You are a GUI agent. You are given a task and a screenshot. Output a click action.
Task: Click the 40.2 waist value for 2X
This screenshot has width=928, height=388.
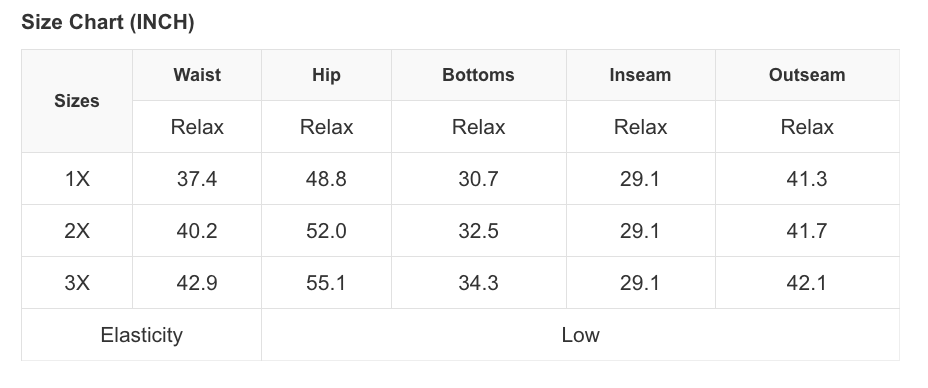197,231
